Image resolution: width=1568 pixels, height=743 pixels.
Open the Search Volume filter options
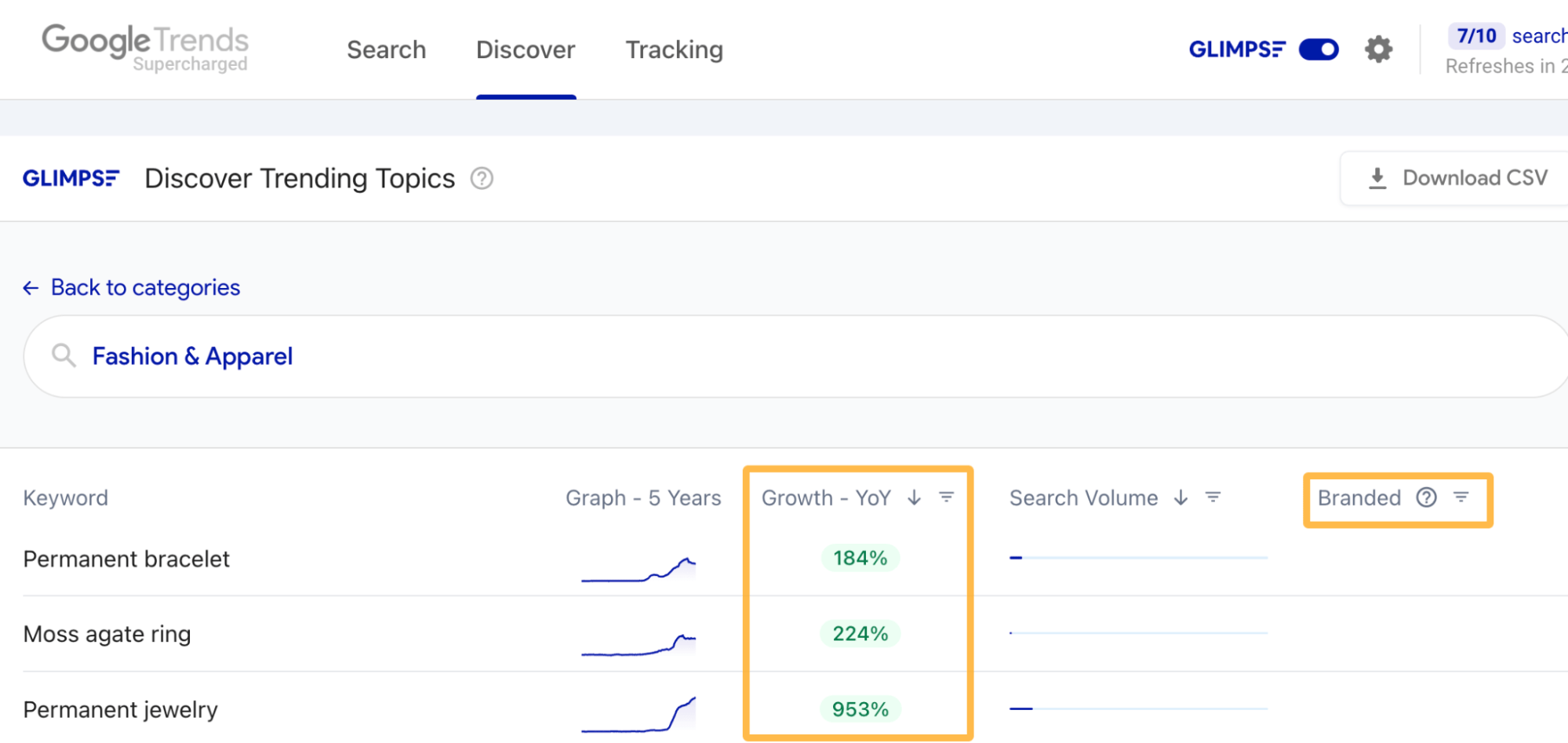[x=1213, y=497]
